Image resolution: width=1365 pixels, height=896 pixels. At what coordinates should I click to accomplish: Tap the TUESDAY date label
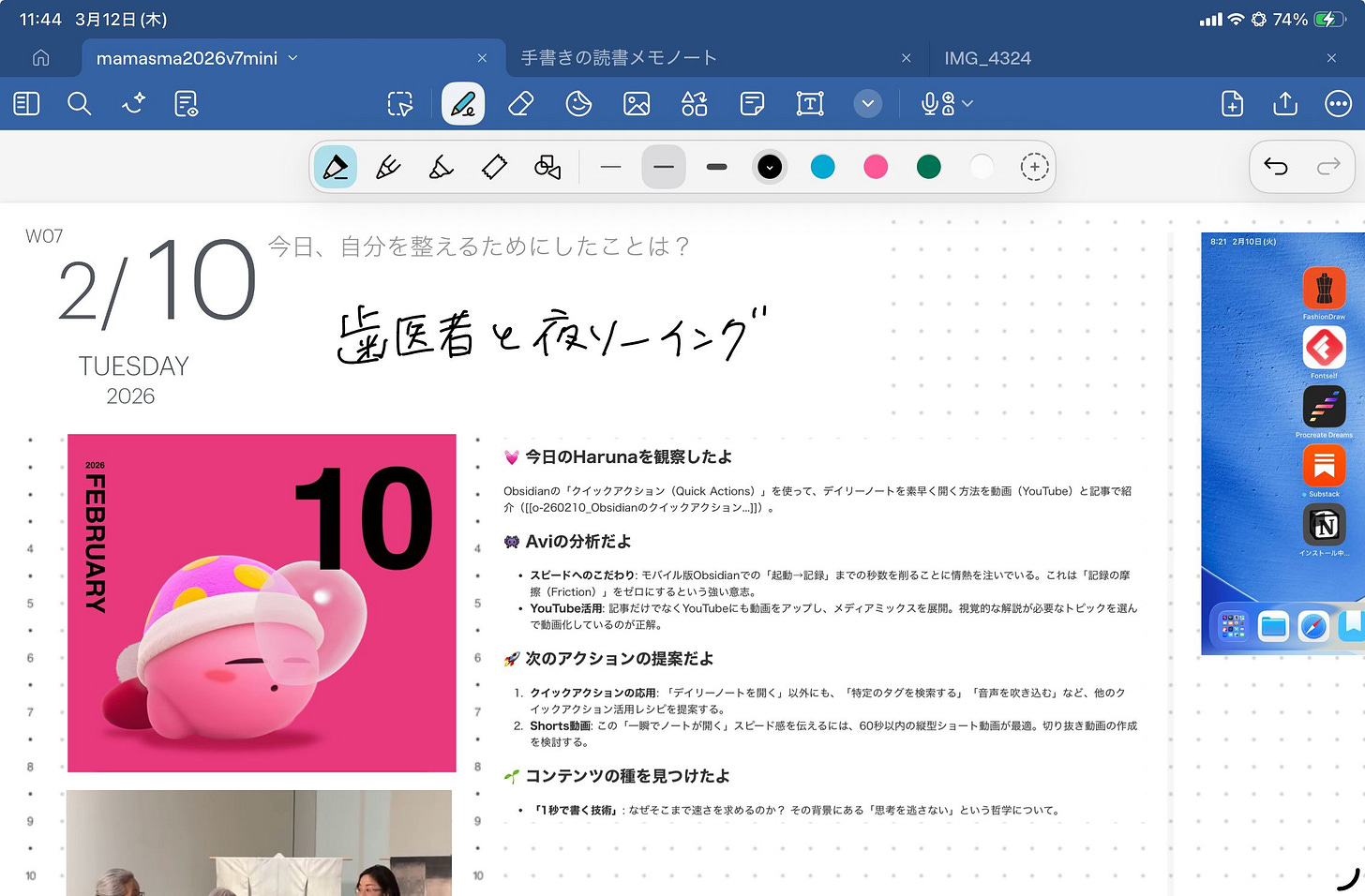click(133, 366)
